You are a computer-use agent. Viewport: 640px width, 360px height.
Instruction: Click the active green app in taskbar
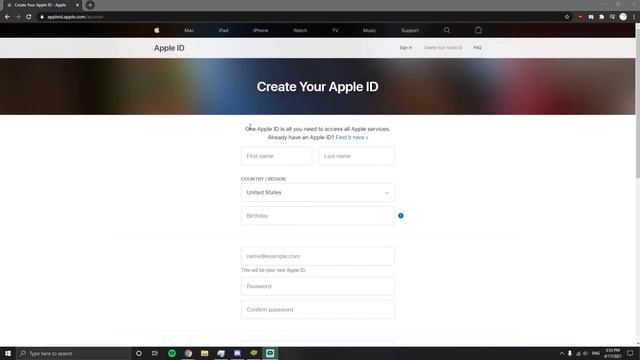coord(270,353)
